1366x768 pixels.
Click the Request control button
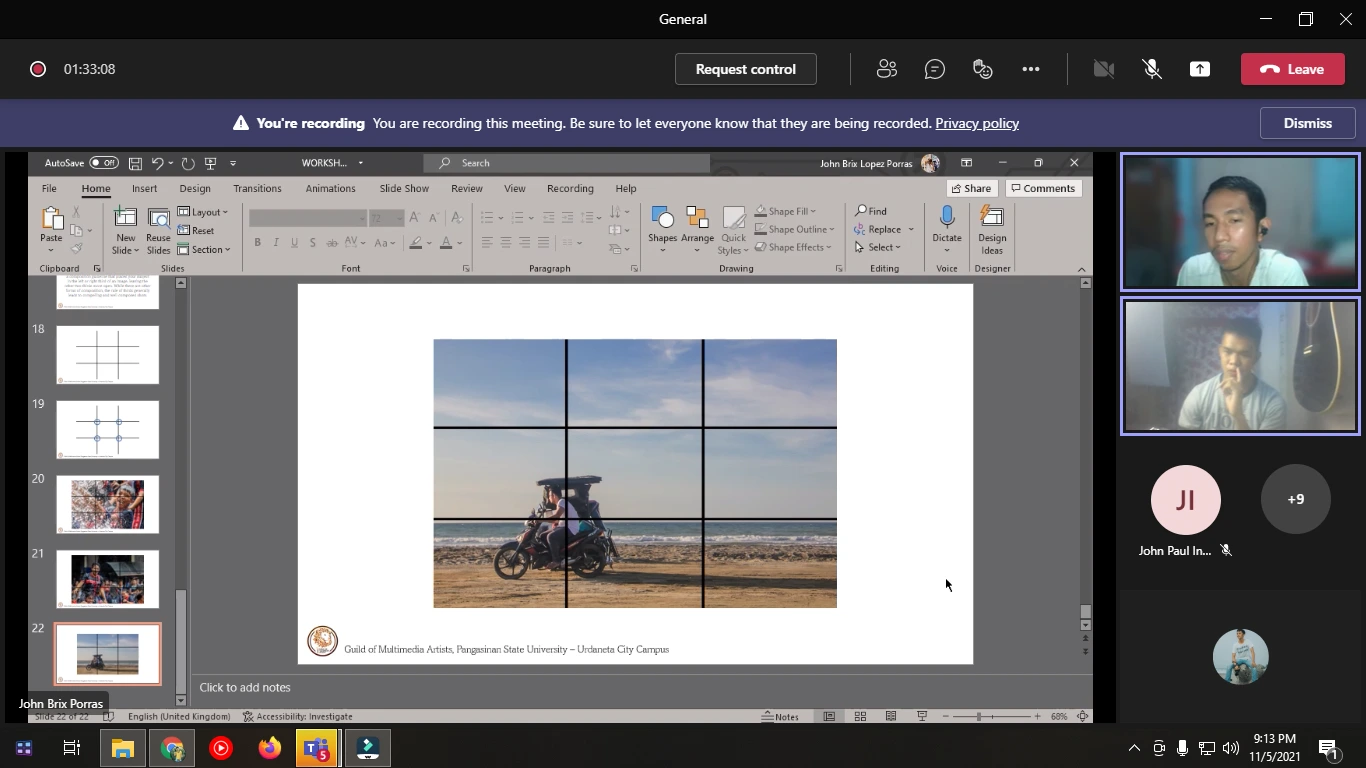pyautogui.click(x=745, y=69)
